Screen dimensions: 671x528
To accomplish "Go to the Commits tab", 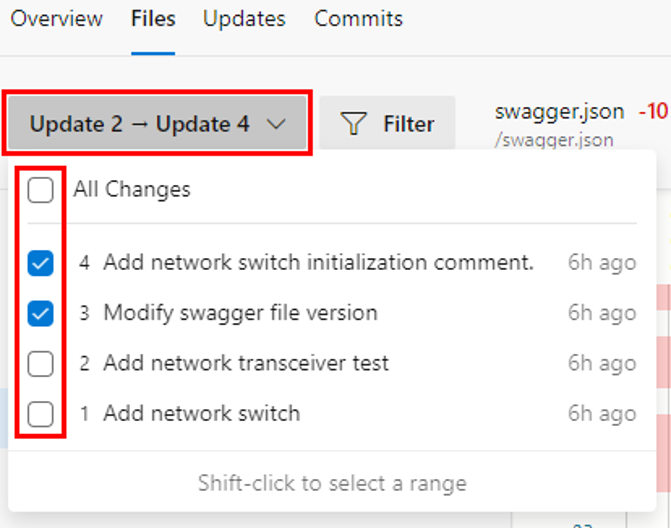I will tap(359, 19).
